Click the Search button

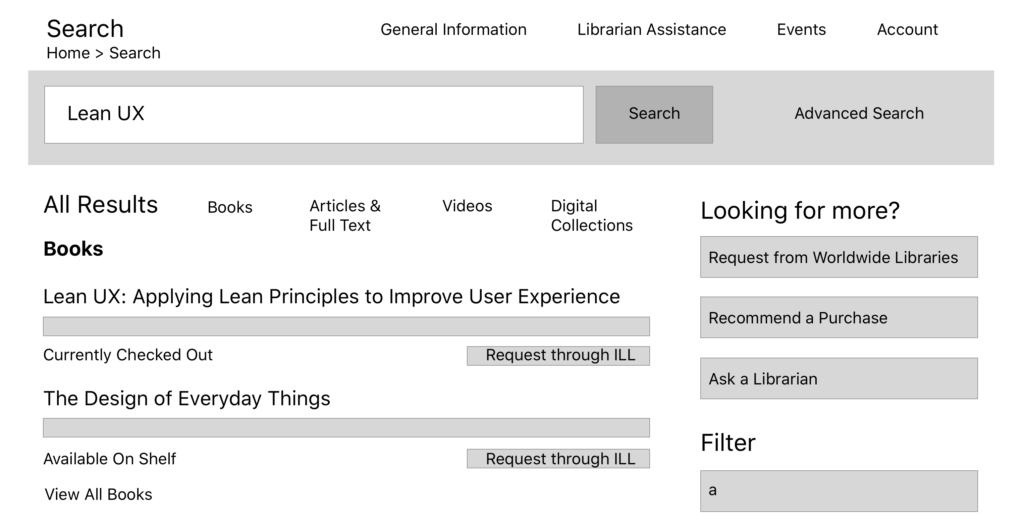[654, 114]
